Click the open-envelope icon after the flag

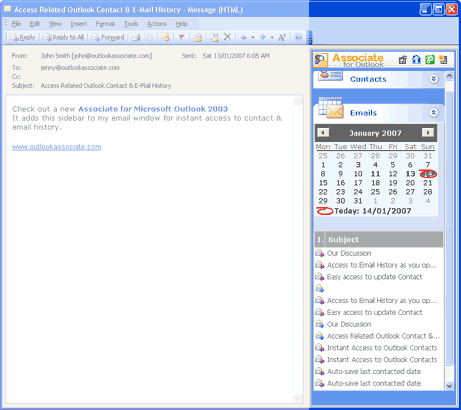198,37
